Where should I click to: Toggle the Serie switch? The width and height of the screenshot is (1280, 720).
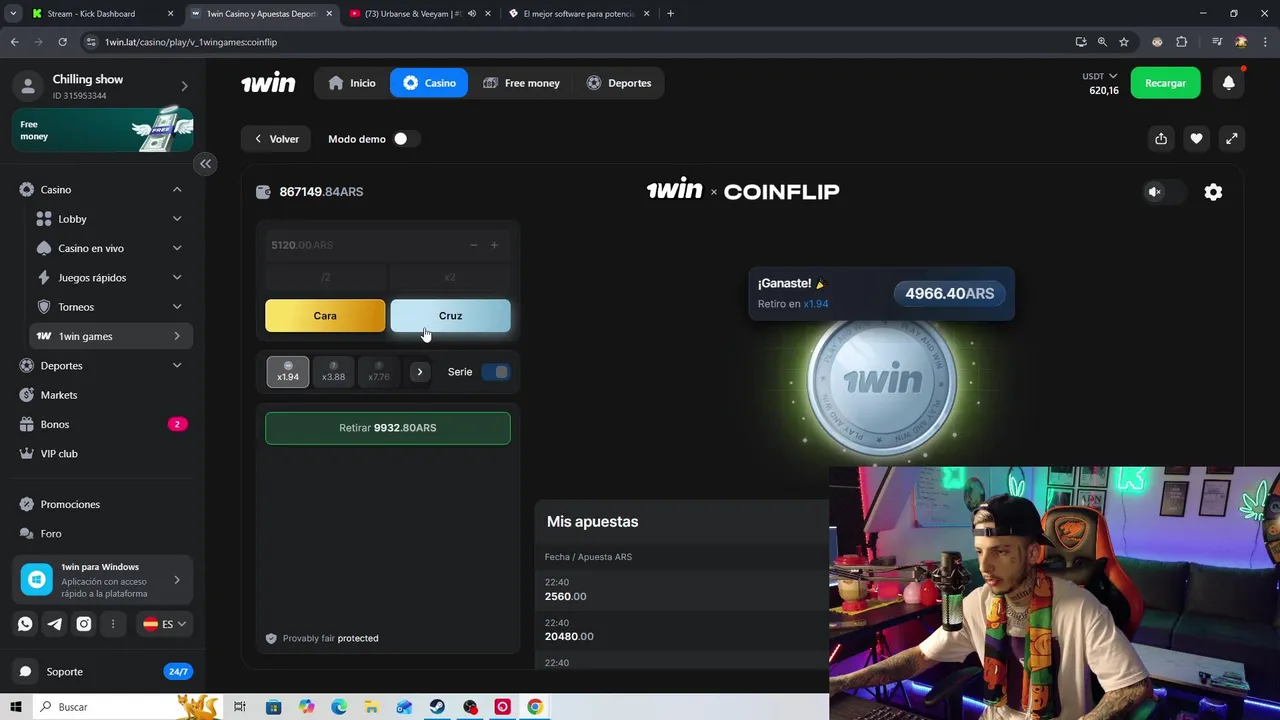pos(496,372)
